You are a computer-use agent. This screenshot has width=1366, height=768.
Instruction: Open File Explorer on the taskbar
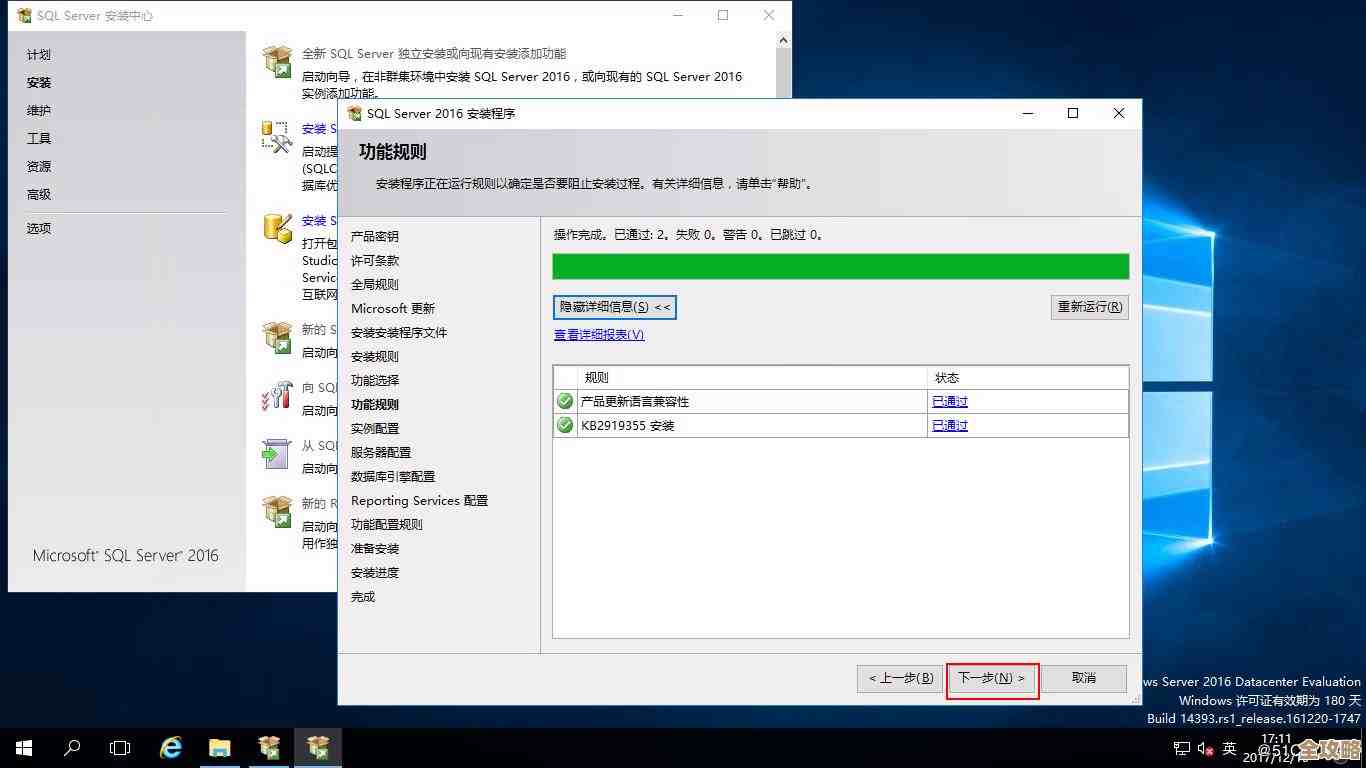point(220,747)
